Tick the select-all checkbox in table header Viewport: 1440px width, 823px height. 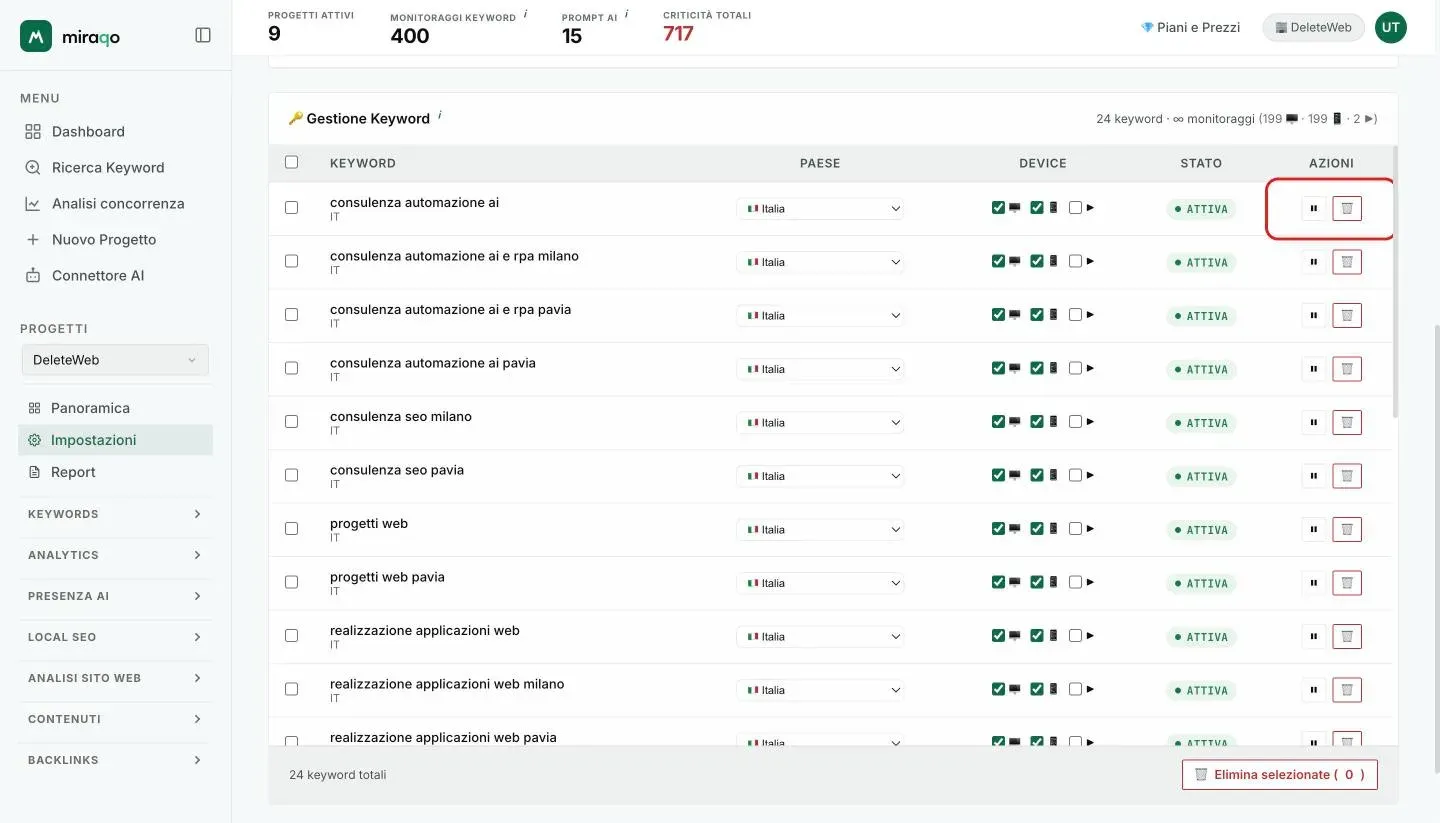(x=292, y=162)
